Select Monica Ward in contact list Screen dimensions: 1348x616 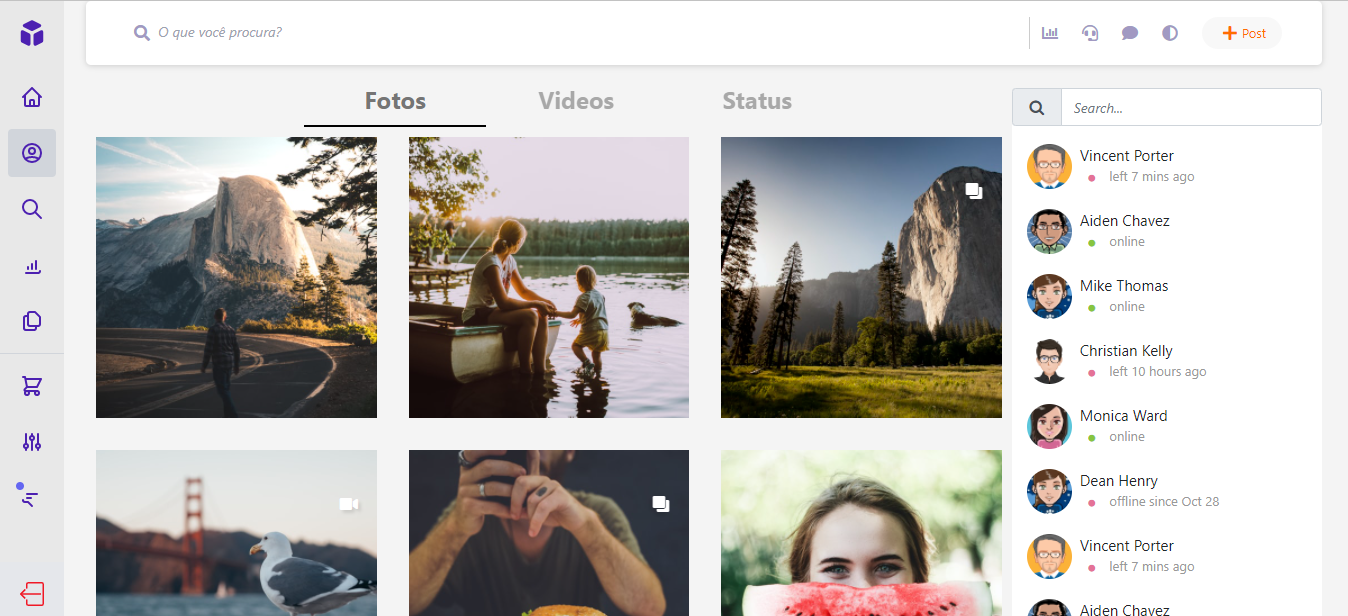pyautogui.click(x=1167, y=426)
